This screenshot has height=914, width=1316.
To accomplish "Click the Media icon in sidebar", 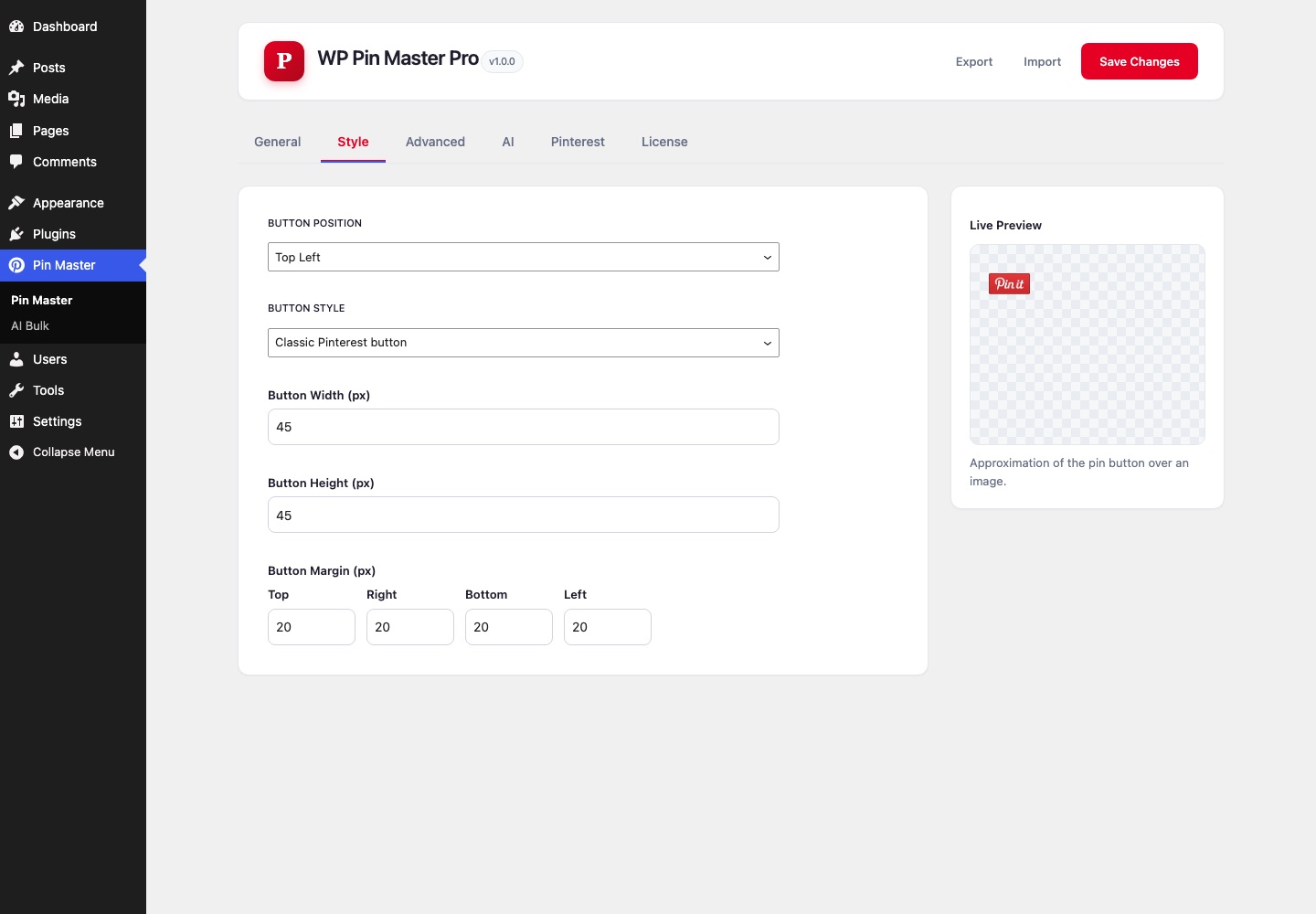I will (x=16, y=99).
